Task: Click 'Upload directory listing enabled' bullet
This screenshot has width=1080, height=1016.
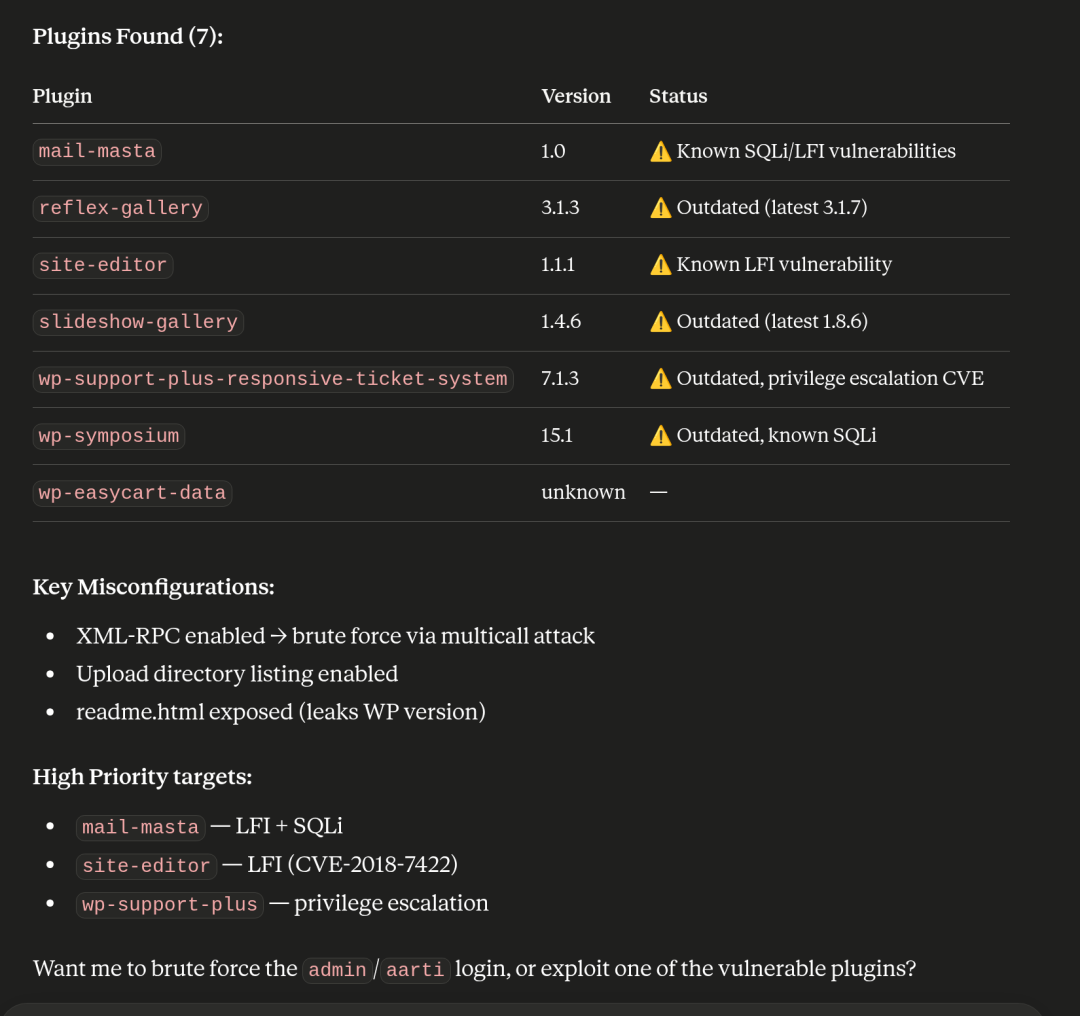Action: [237, 674]
